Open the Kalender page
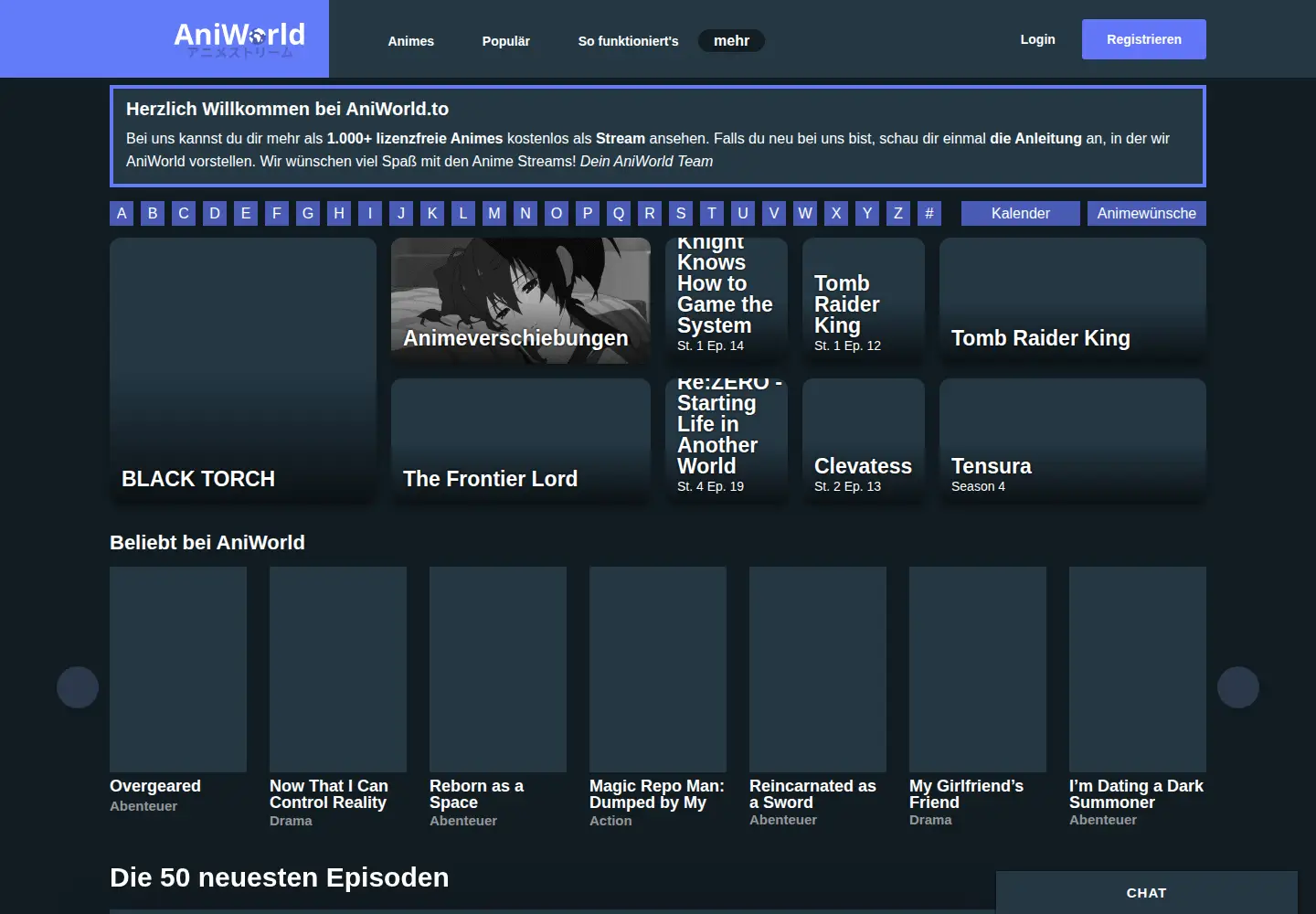Viewport: 1316px width, 914px height. (x=1021, y=213)
